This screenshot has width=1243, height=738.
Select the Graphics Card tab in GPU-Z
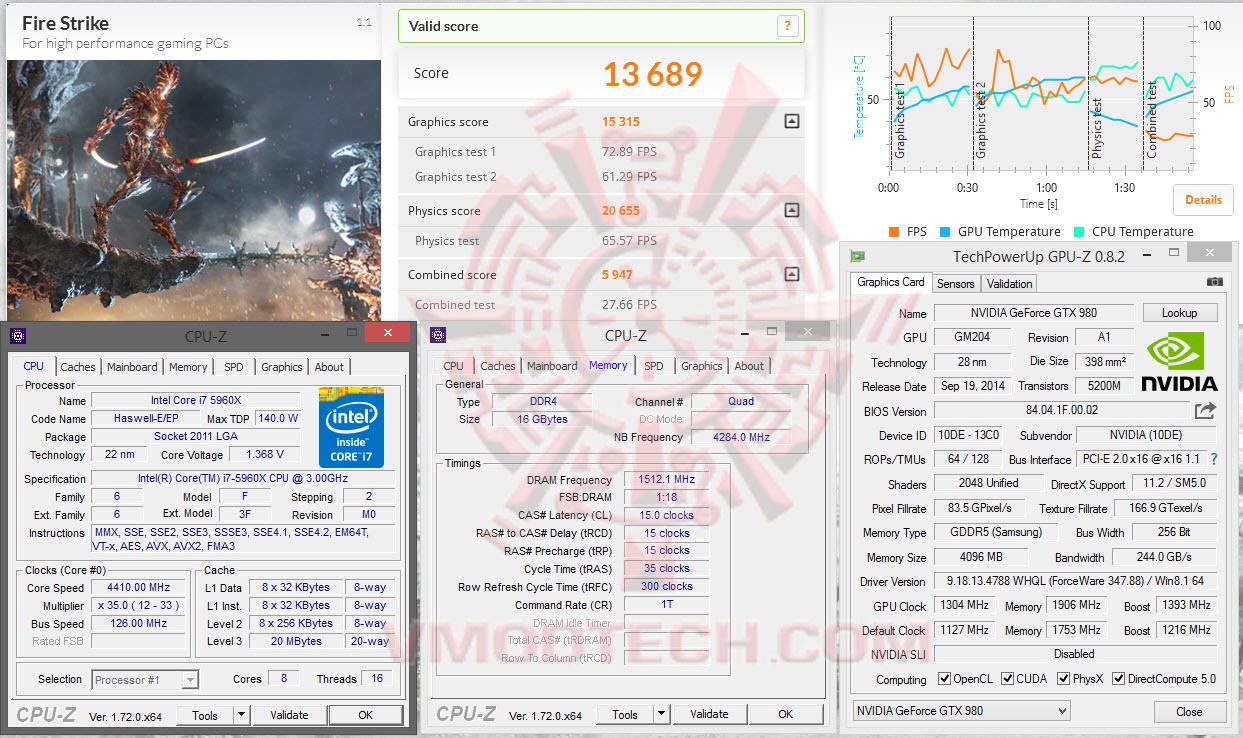coord(891,282)
